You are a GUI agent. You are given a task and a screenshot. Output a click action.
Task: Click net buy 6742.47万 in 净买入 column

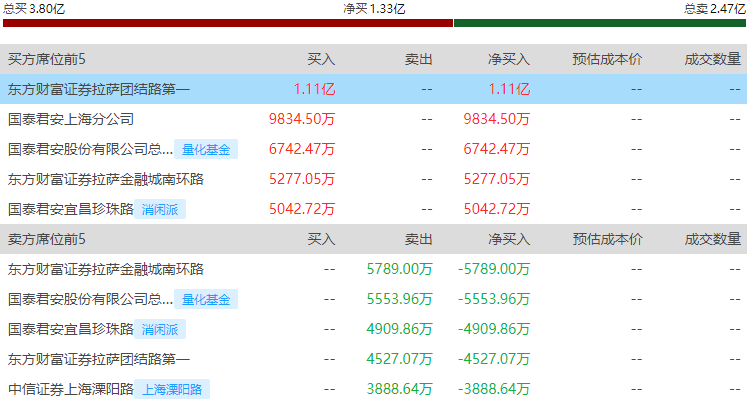coord(497,149)
